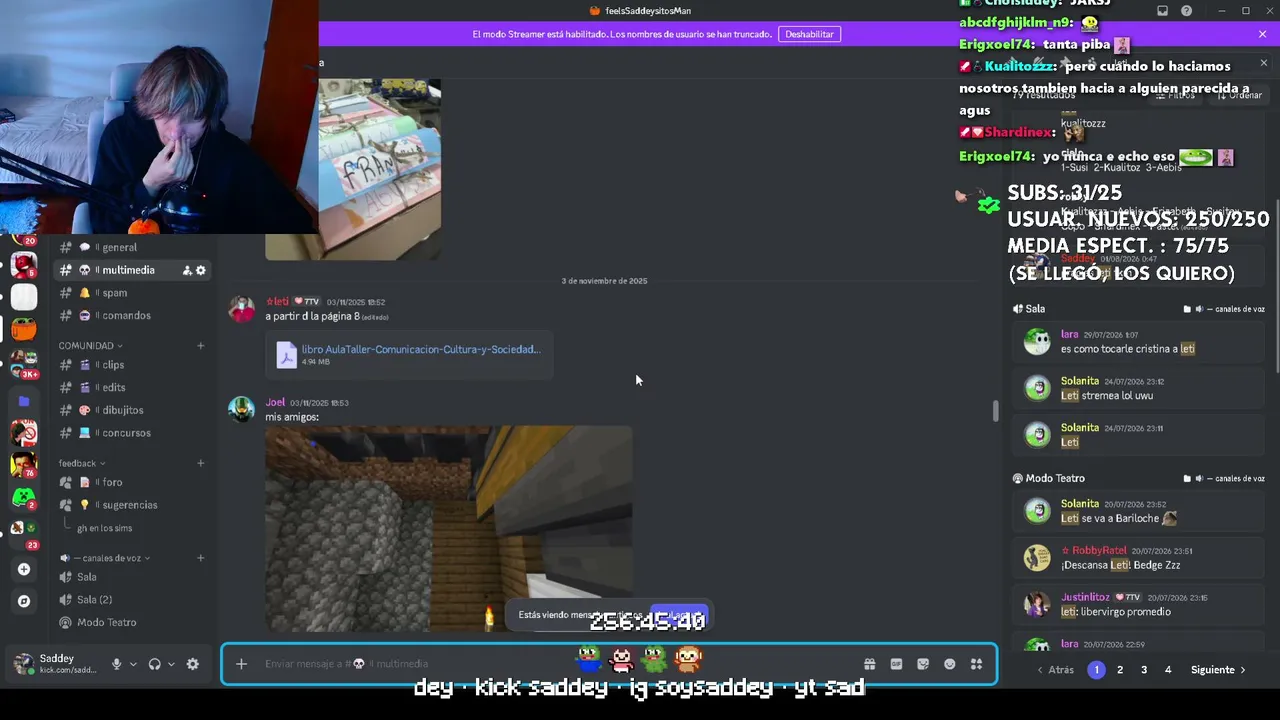Viewport: 1280px width, 720px height.
Task: Click Deshabilitar to disable Streamer mode
Action: [809, 34]
